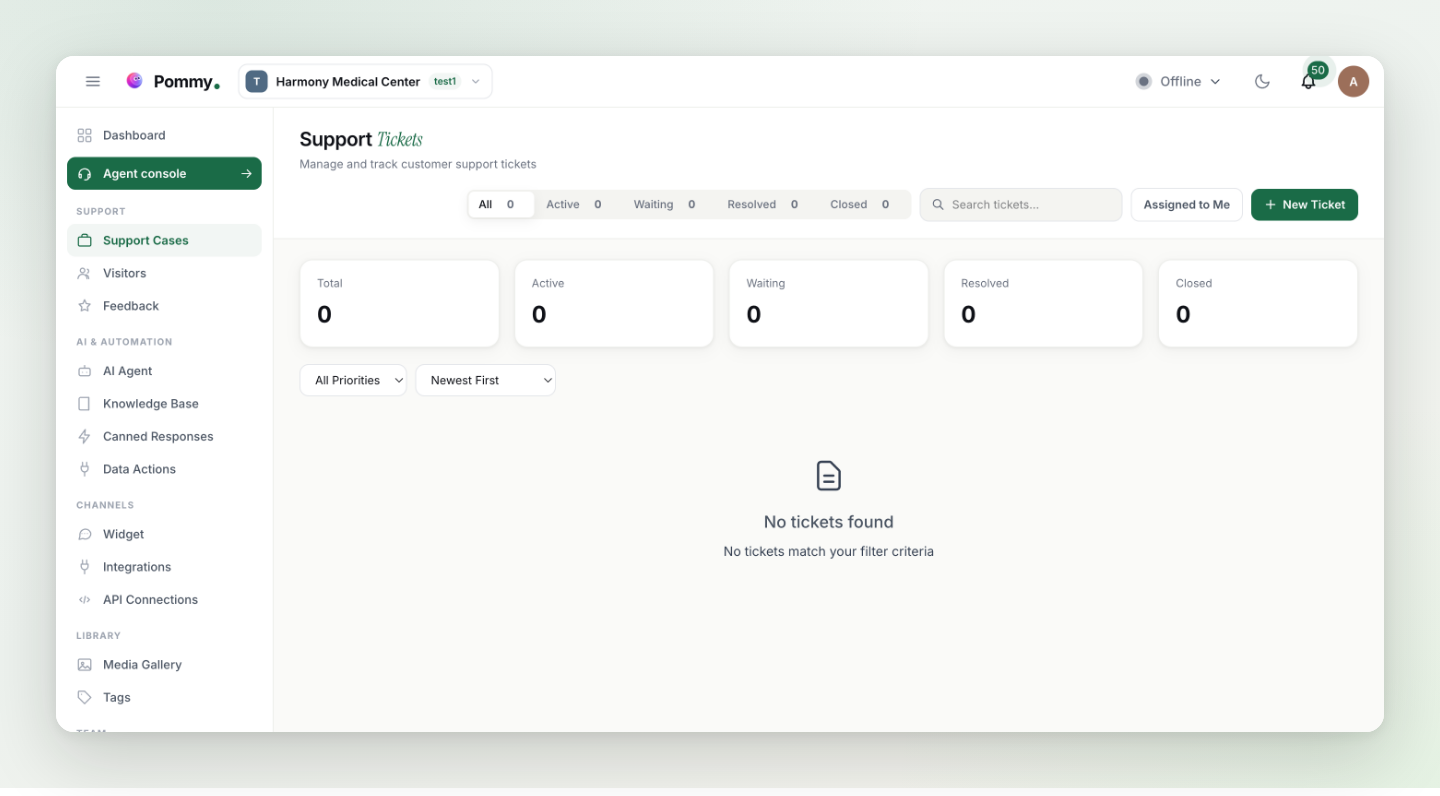Switch to the Closed tickets tab

(x=860, y=204)
